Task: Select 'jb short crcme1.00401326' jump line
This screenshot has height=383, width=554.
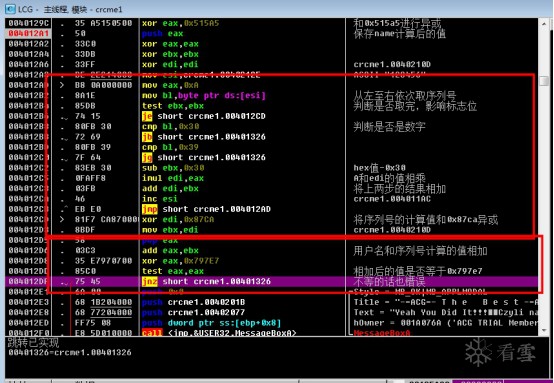Action: [204, 137]
